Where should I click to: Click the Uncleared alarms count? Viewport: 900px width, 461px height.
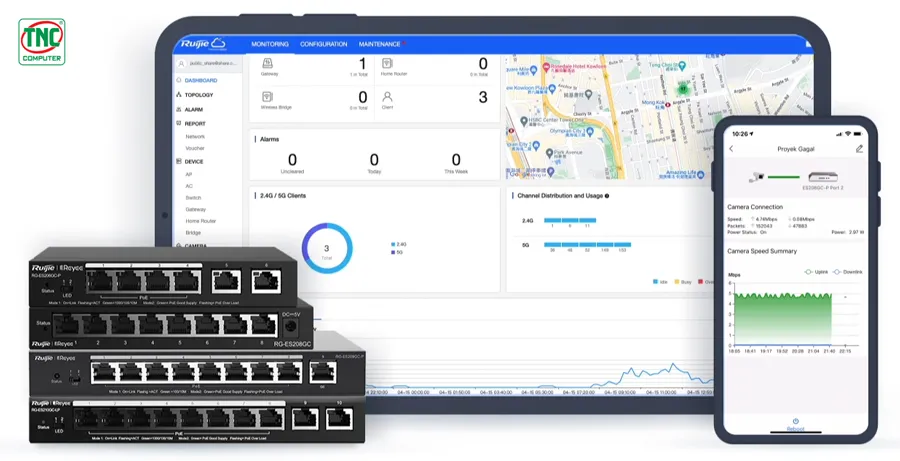pyautogui.click(x=292, y=160)
